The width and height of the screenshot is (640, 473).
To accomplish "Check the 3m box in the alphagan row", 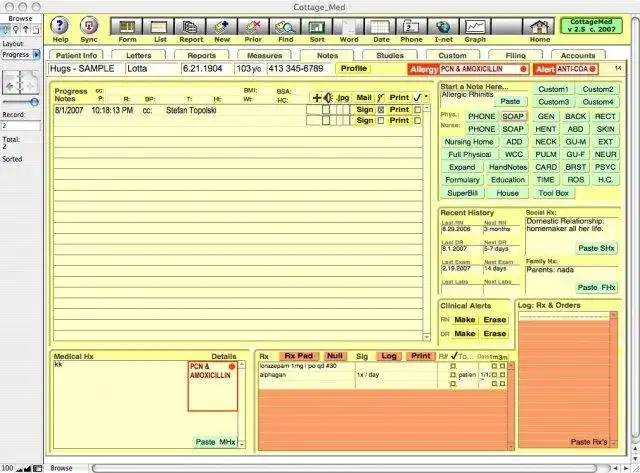I will tap(502, 375).
